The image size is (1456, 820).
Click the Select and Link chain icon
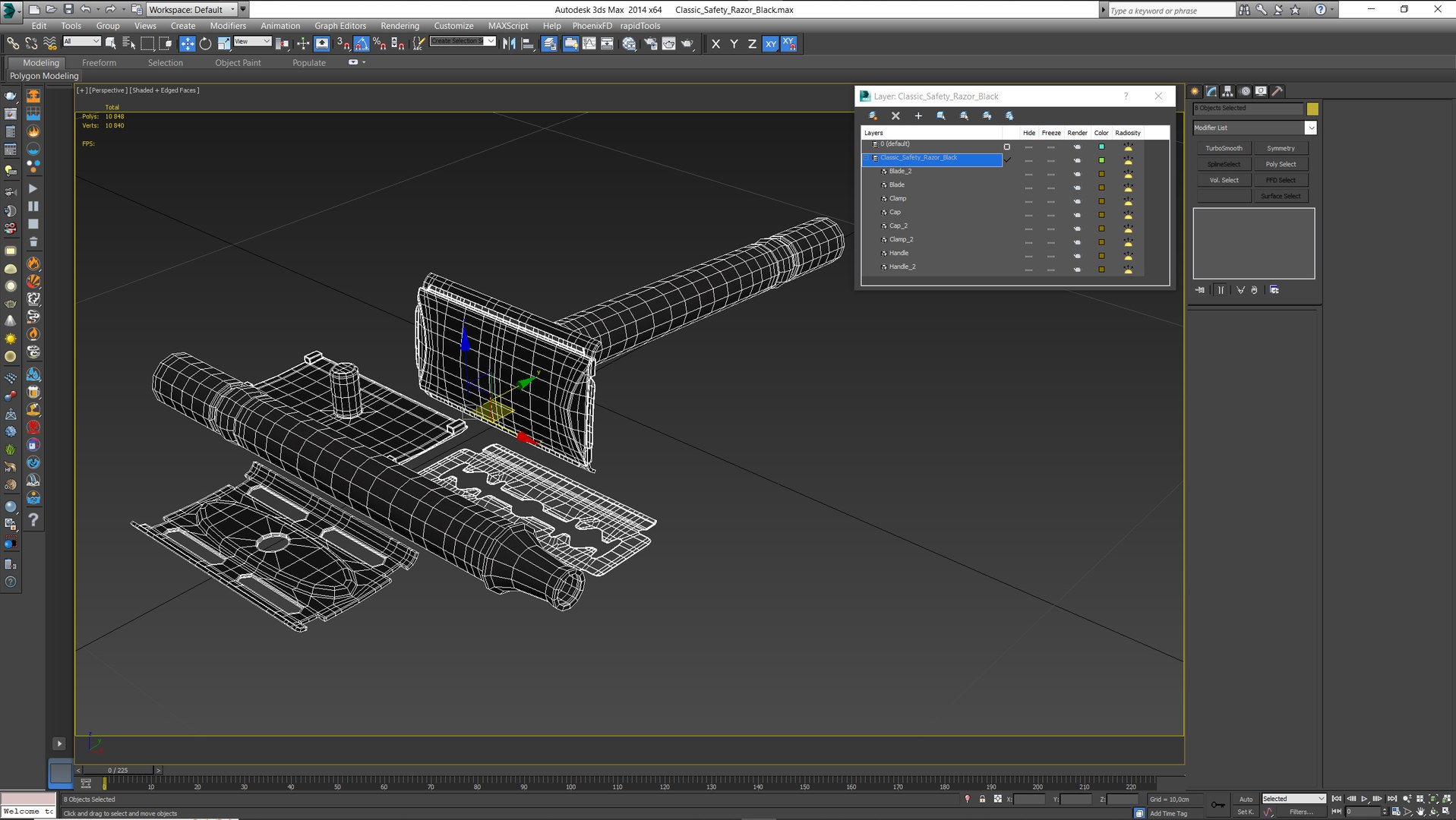(13, 44)
